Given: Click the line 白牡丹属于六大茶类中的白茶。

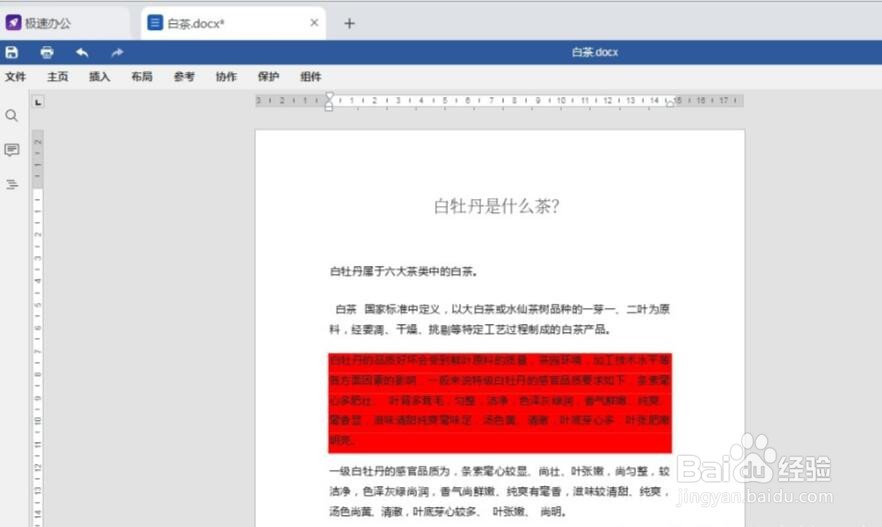Looking at the screenshot, I should pyautogui.click(x=404, y=272).
